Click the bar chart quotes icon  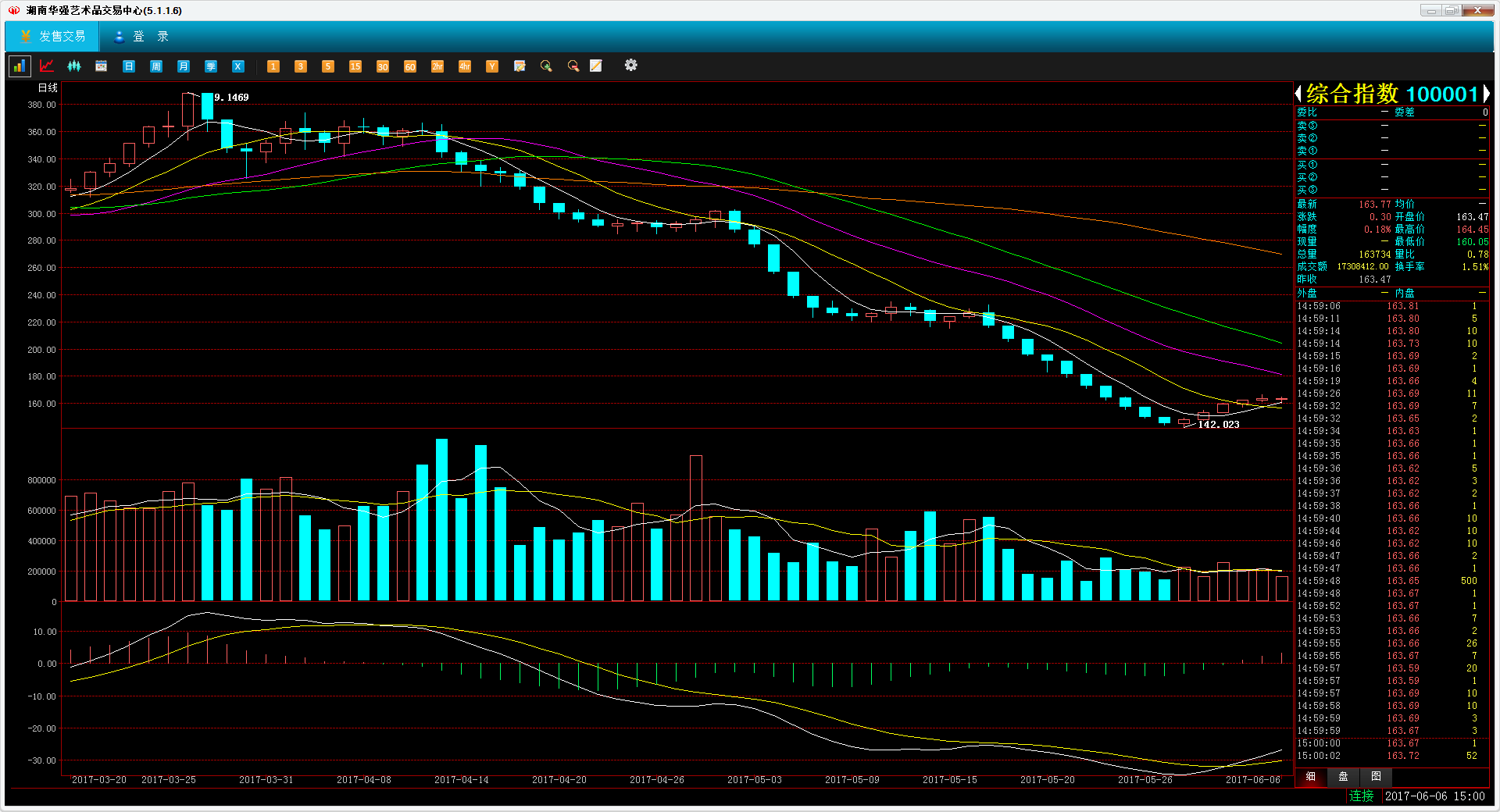(19, 66)
